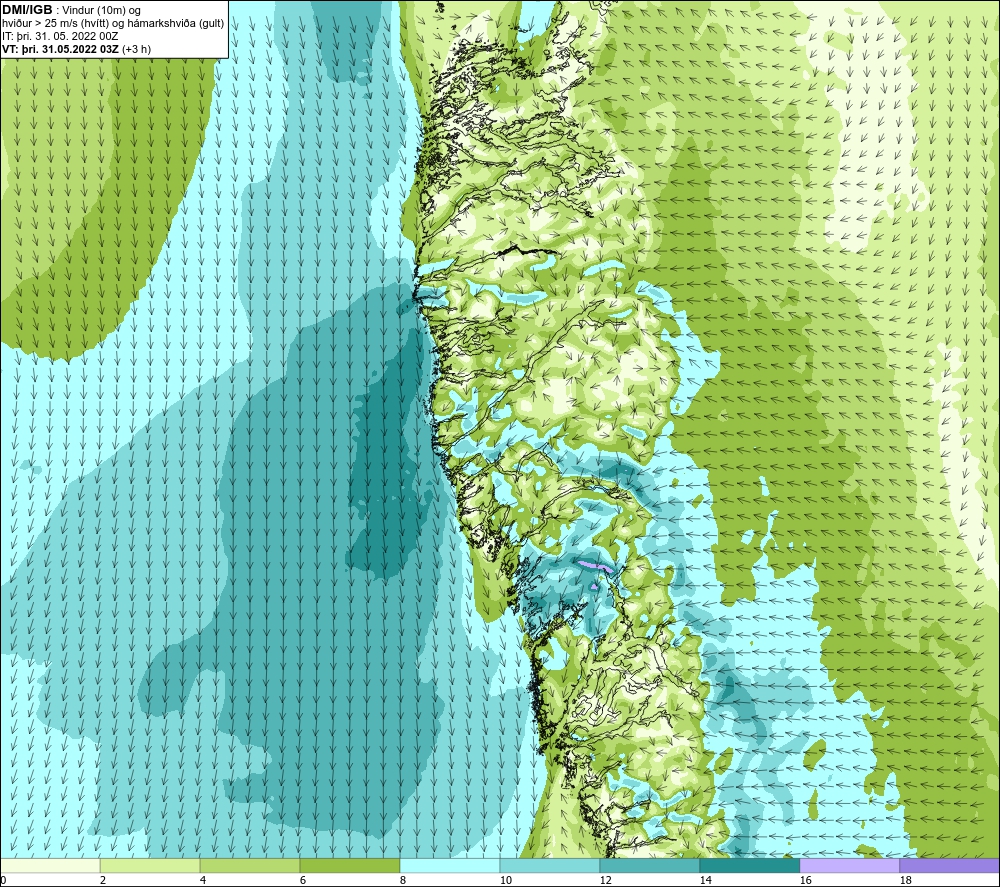Screen dimensions: 1000x887
Task: Click the legend scale label "8"
Action: pyautogui.click(x=403, y=881)
